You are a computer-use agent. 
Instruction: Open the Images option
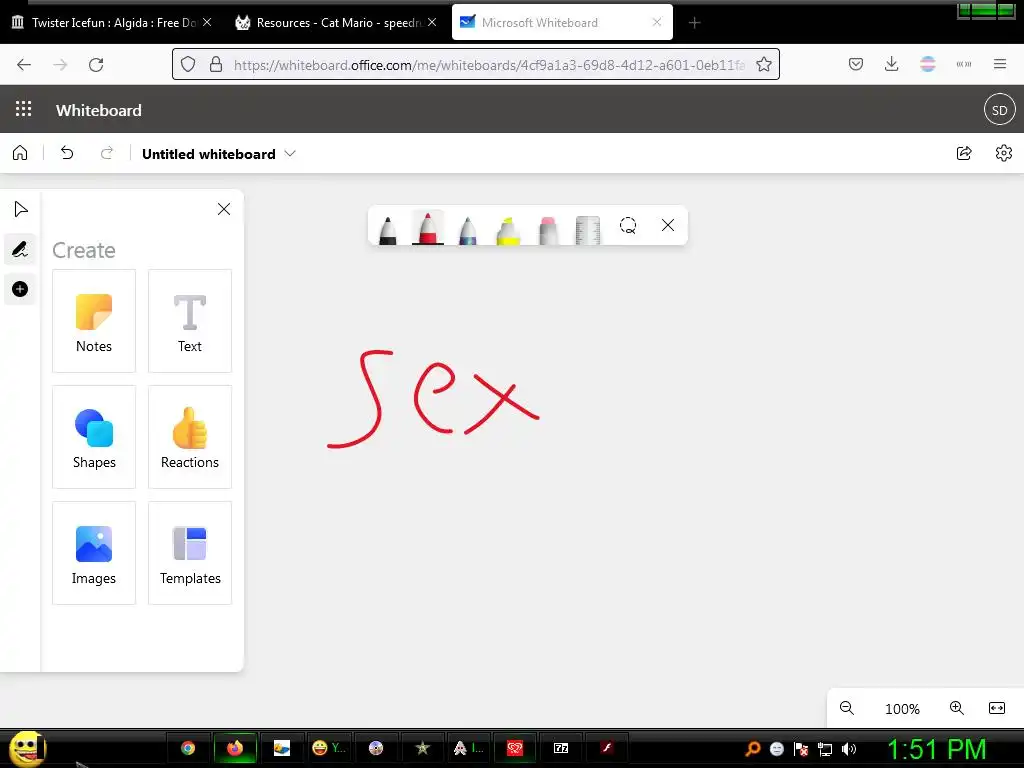click(94, 553)
